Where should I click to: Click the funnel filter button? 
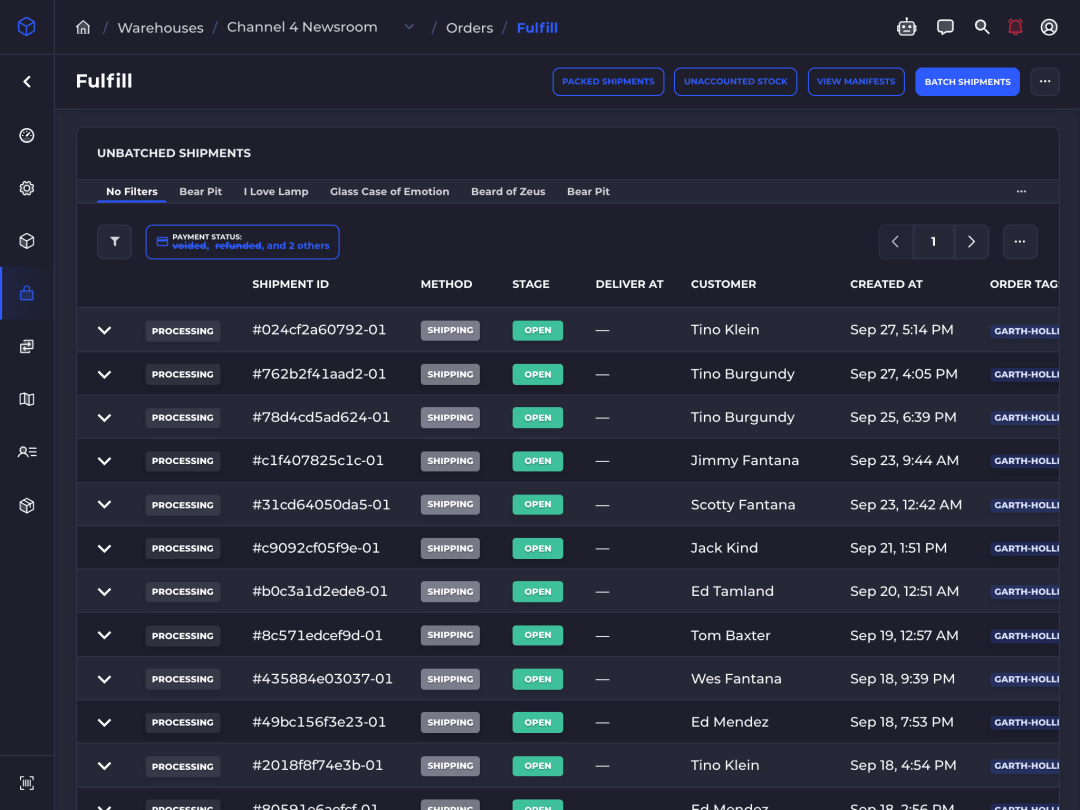click(114, 242)
